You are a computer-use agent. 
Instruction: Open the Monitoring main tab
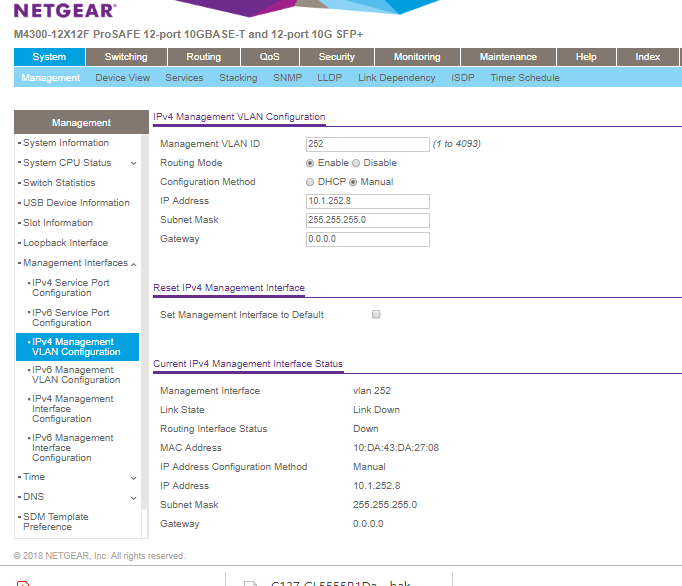coord(417,57)
